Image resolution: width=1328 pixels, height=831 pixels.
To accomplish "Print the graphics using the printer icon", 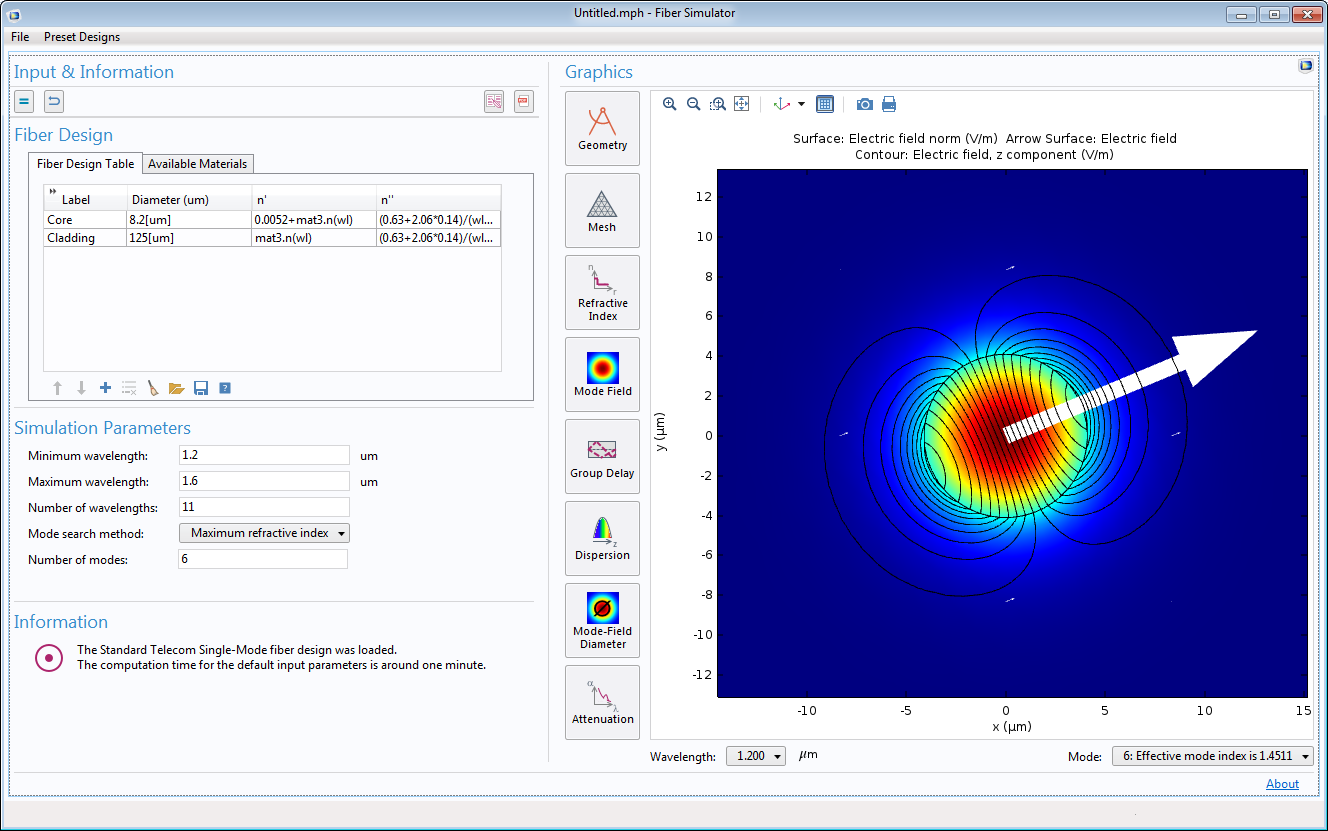I will (x=889, y=104).
